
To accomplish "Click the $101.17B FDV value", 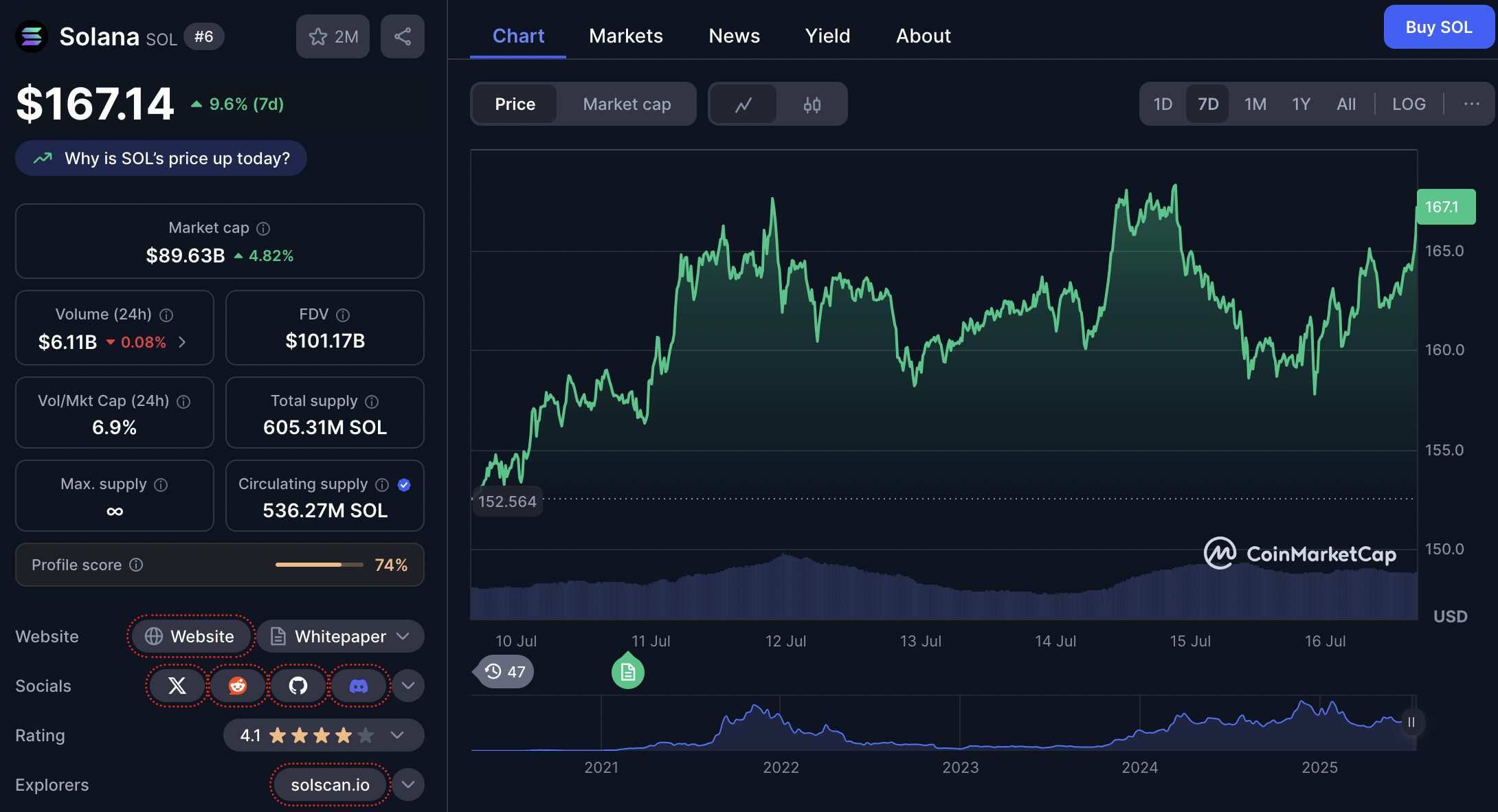I will (x=325, y=341).
